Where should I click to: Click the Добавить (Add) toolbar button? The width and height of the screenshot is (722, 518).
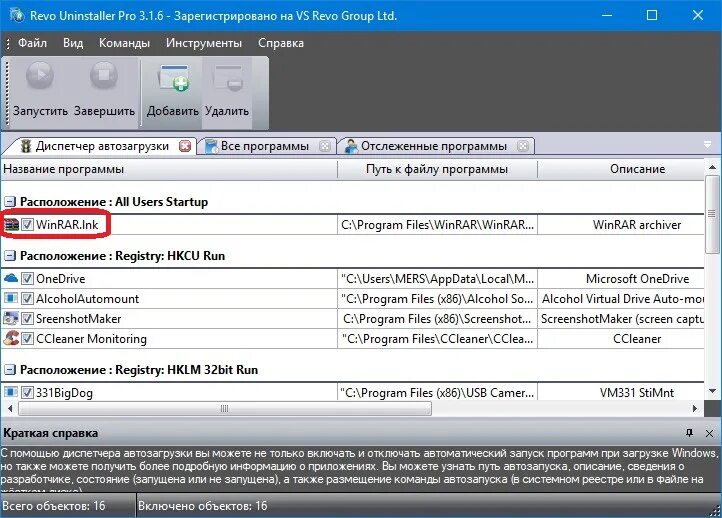(173, 92)
